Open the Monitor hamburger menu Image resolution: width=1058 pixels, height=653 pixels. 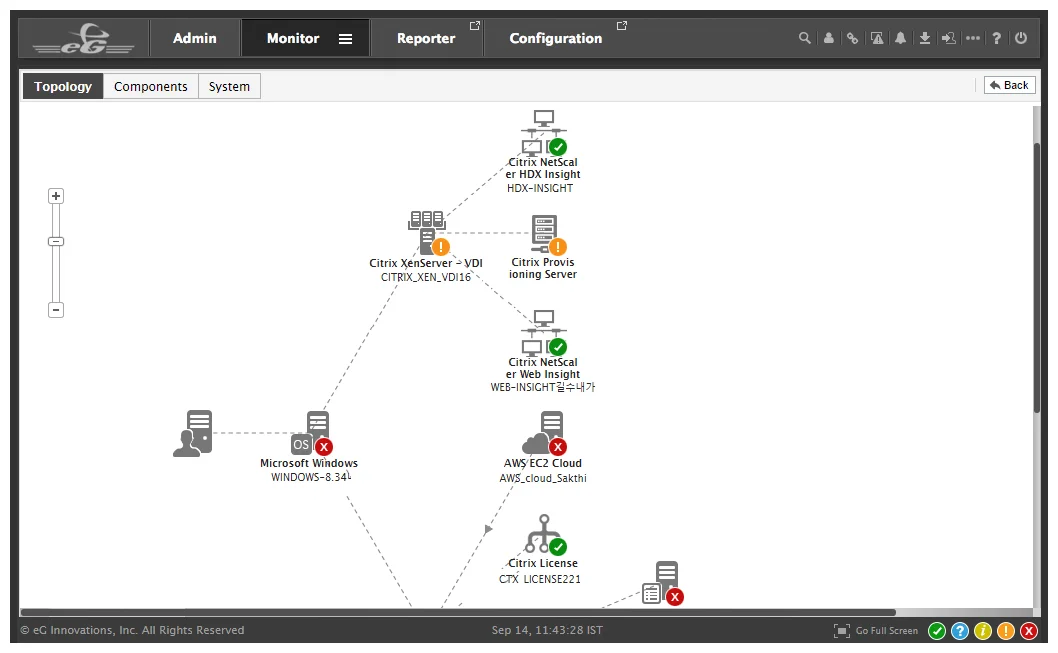(345, 39)
